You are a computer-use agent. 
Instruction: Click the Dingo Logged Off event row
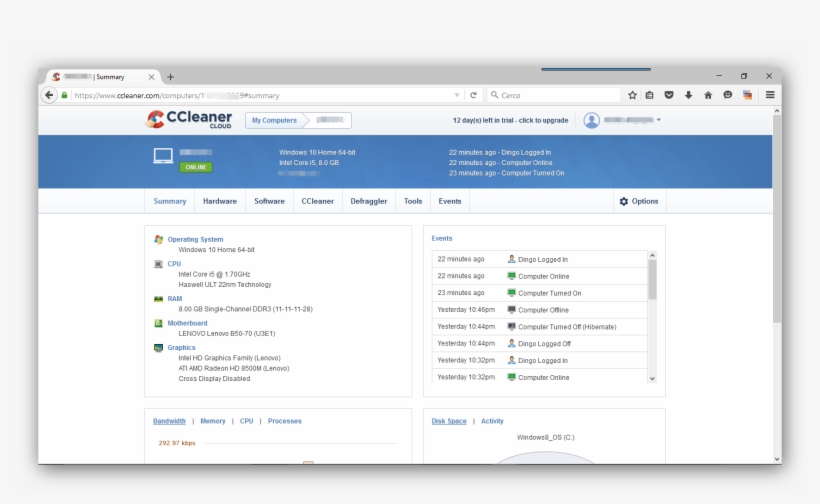click(x=540, y=343)
